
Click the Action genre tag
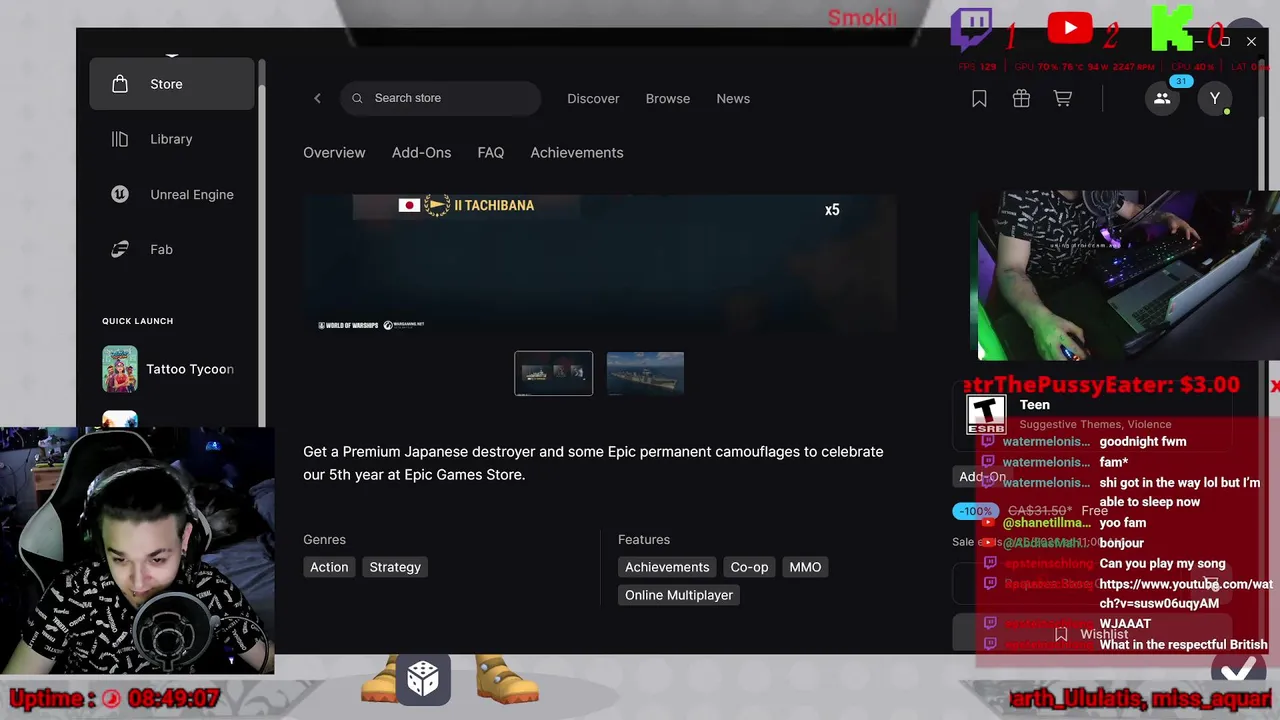click(329, 567)
